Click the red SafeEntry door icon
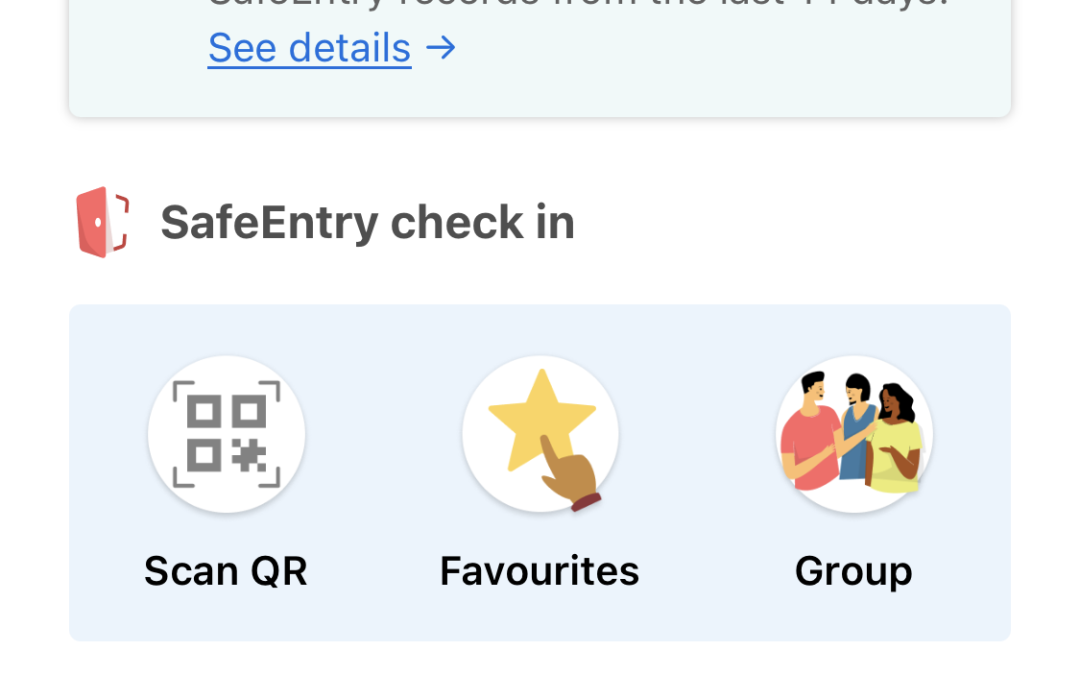Viewport: 1080px width, 675px height. point(102,222)
